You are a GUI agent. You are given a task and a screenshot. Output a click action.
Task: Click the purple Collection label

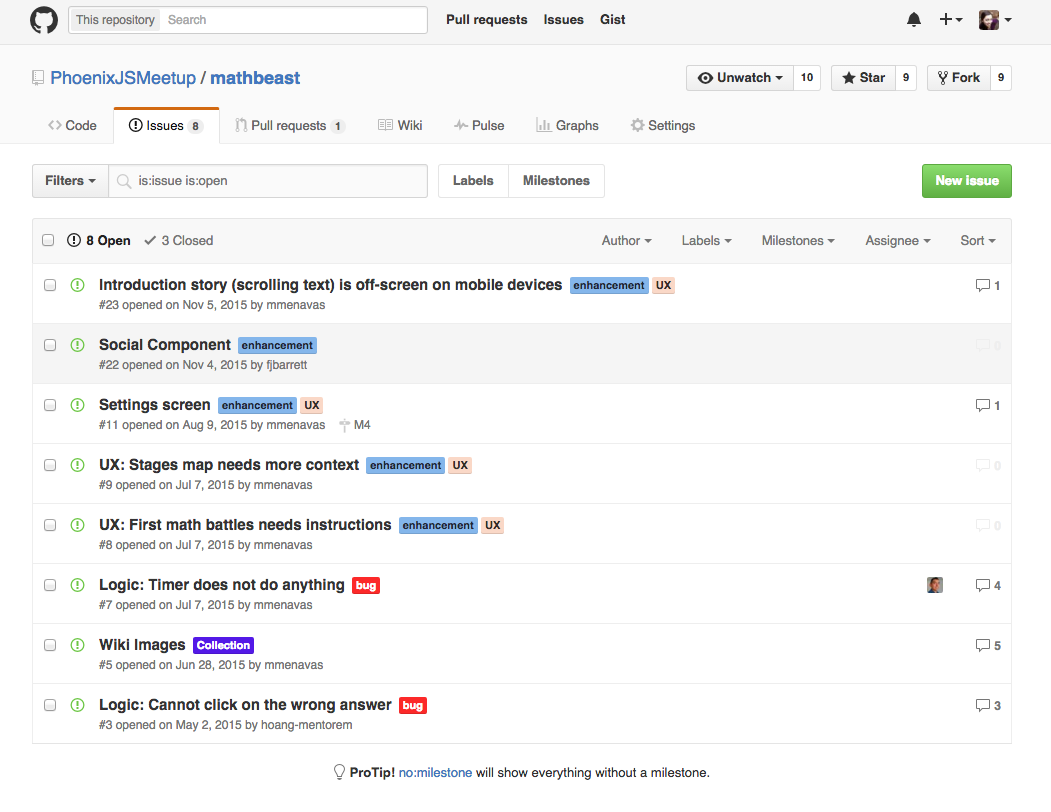click(x=223, y=645)
